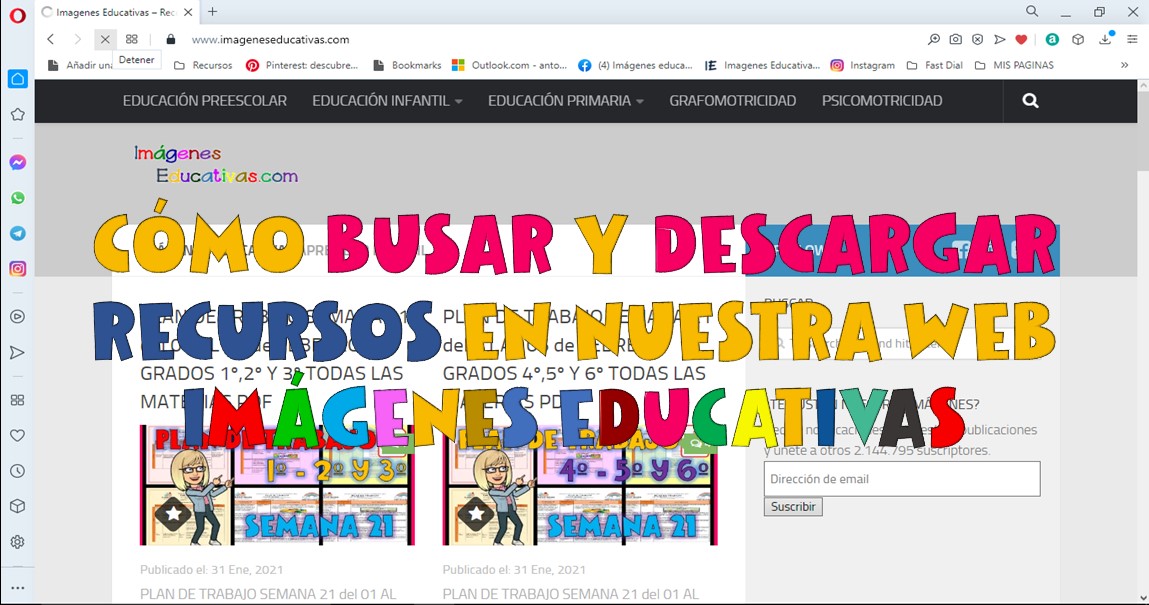Open the Instagram panel in the sidebar

pos(18,269)
